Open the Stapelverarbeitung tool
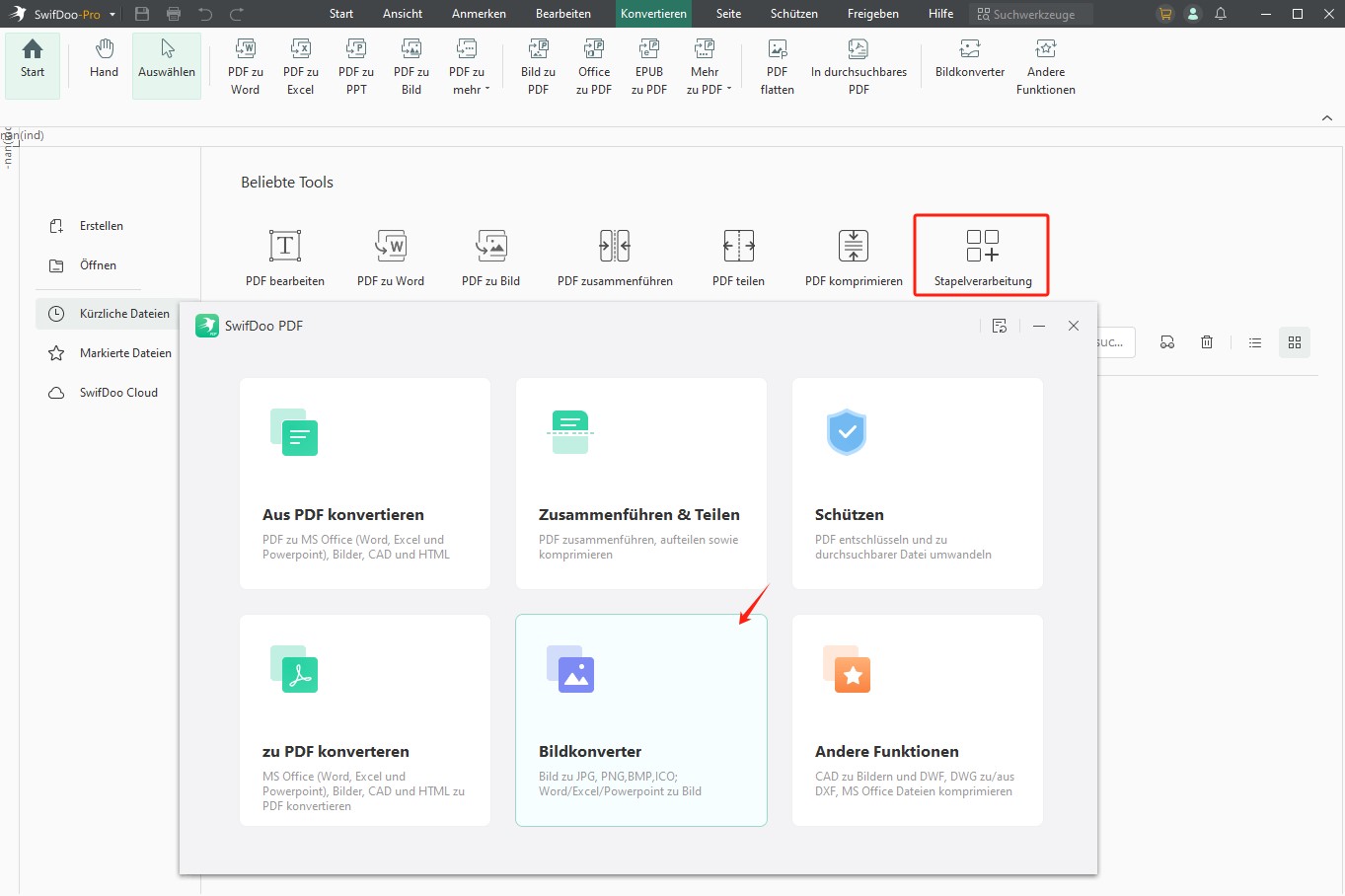Screen dimensions: 1345x896 pyautogui.click(x=983, y=257)
